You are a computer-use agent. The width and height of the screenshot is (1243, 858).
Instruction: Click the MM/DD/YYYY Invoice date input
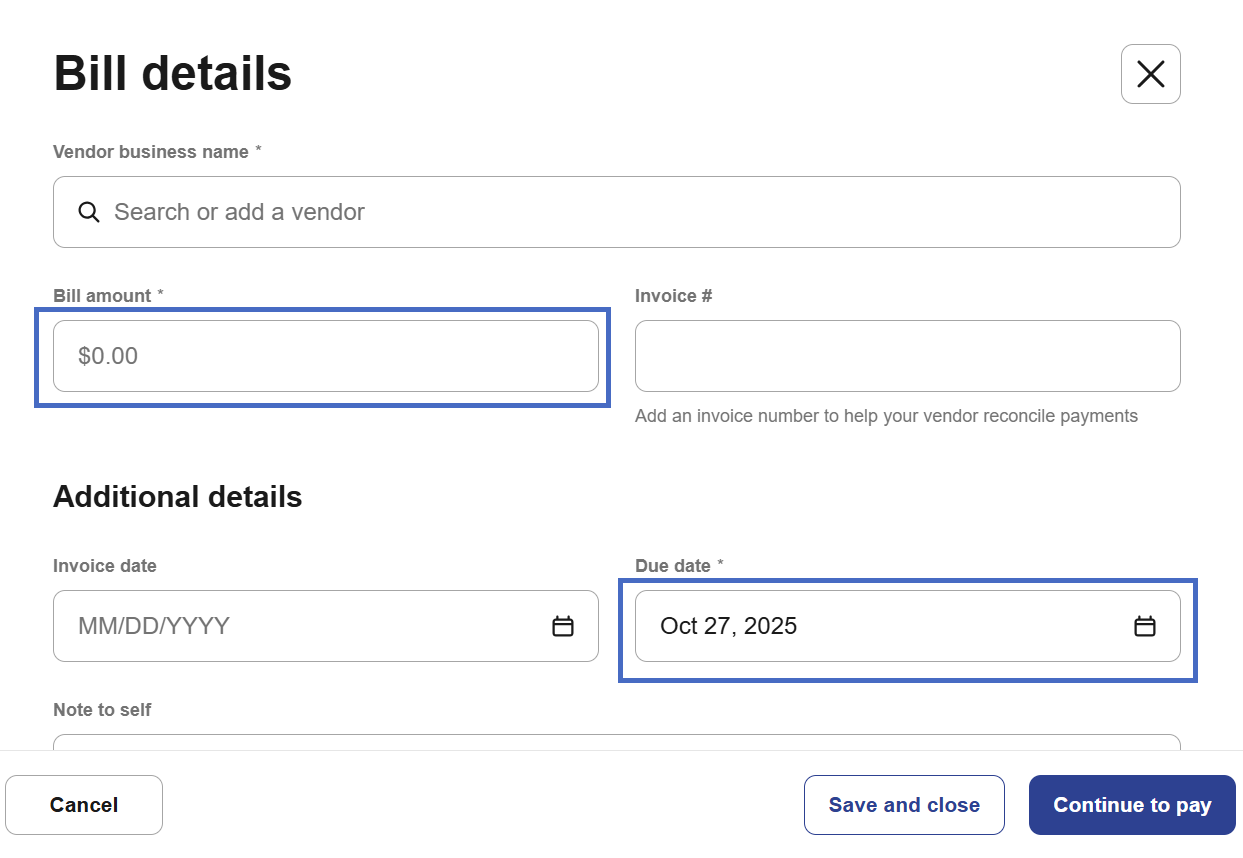point(300,626)
